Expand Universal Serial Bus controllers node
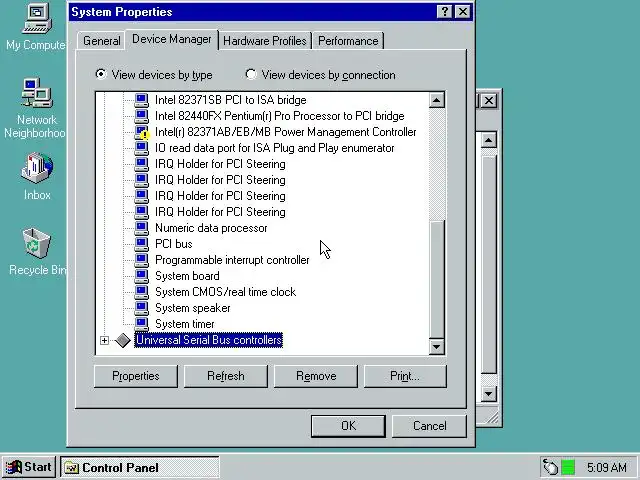Screen dimensions: 640x480 tap(104, 340)
